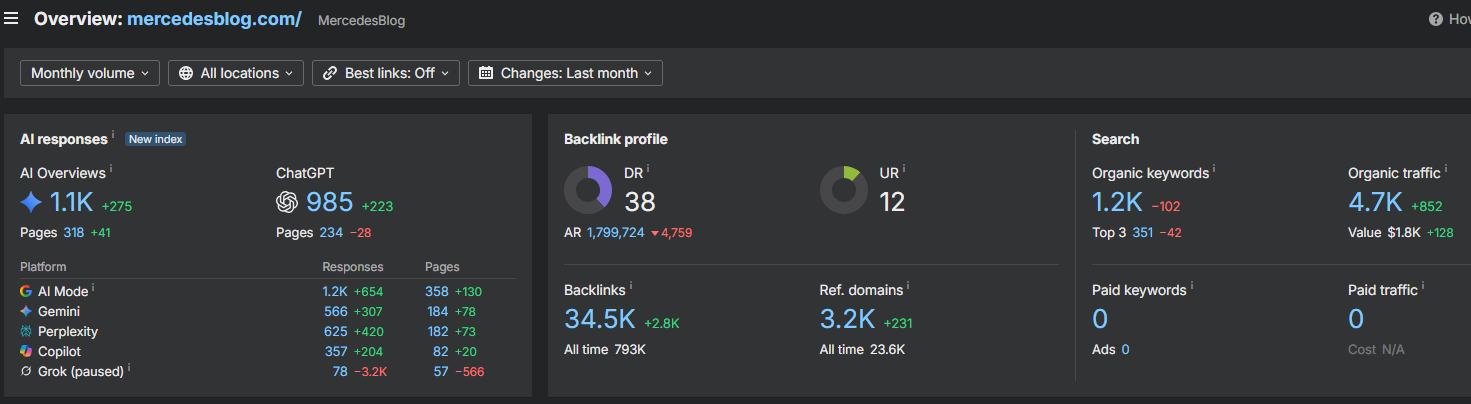Open the All locations dropdown
This screenshot has height=404, width=1471.
[x=236, y=73]
